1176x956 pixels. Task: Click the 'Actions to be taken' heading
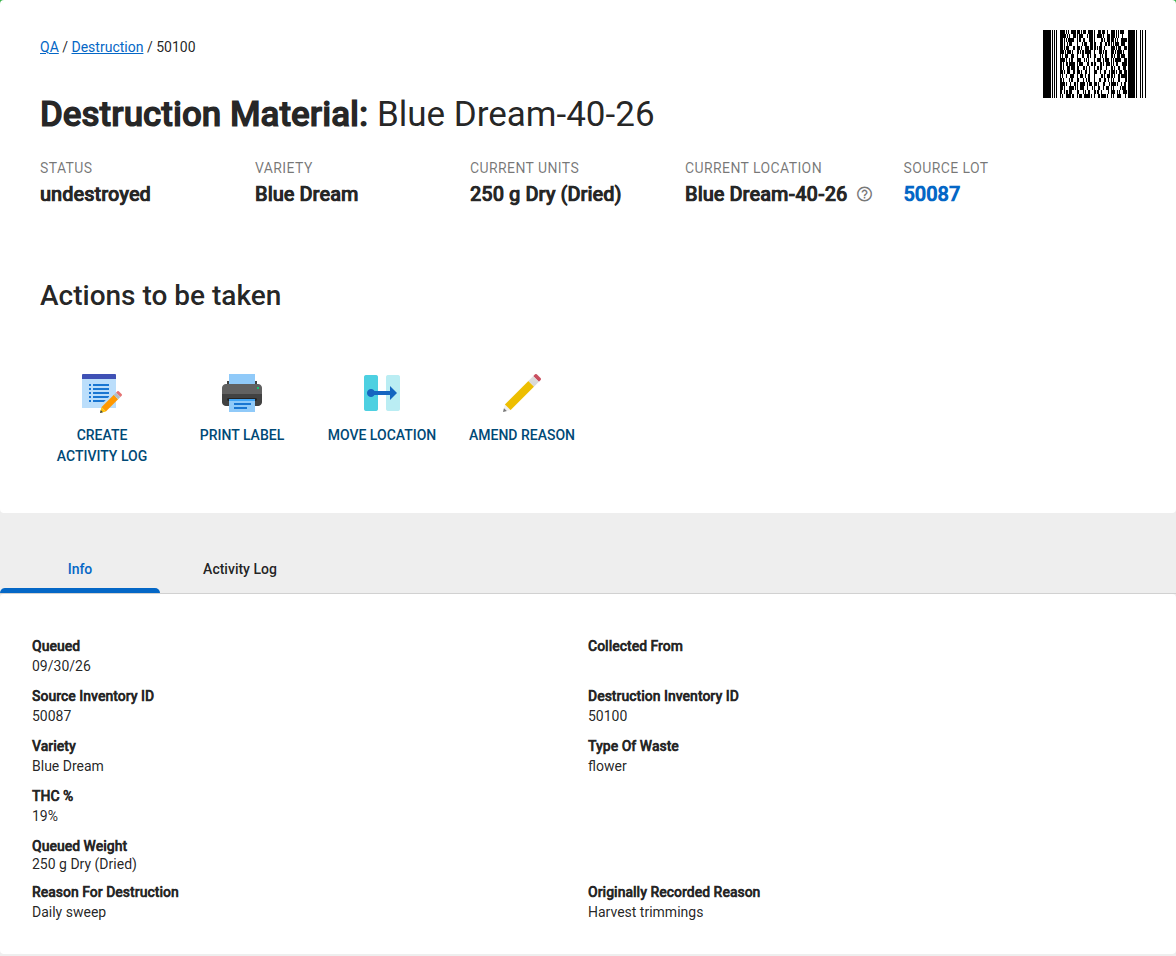point(160,295)
